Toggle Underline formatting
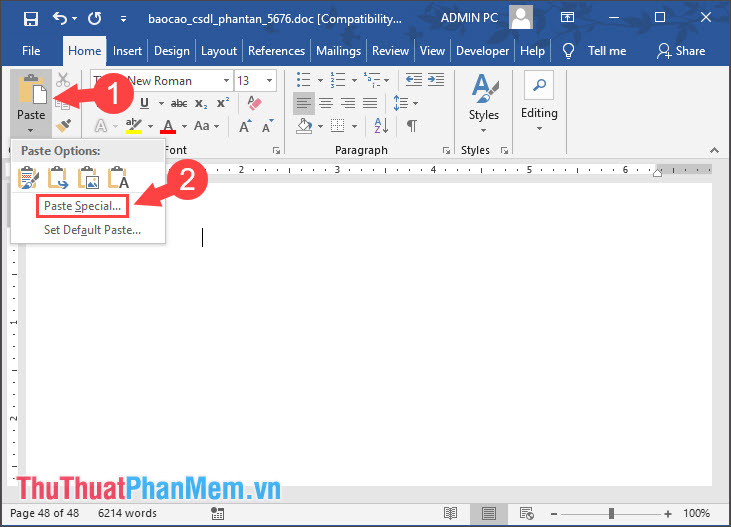The image size is (731, 527). 145,103
